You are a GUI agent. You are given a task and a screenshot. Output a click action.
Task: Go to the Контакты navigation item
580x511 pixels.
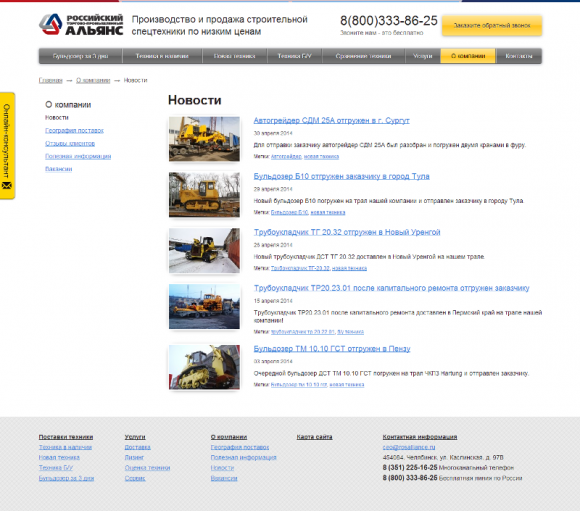pos(519,56)
